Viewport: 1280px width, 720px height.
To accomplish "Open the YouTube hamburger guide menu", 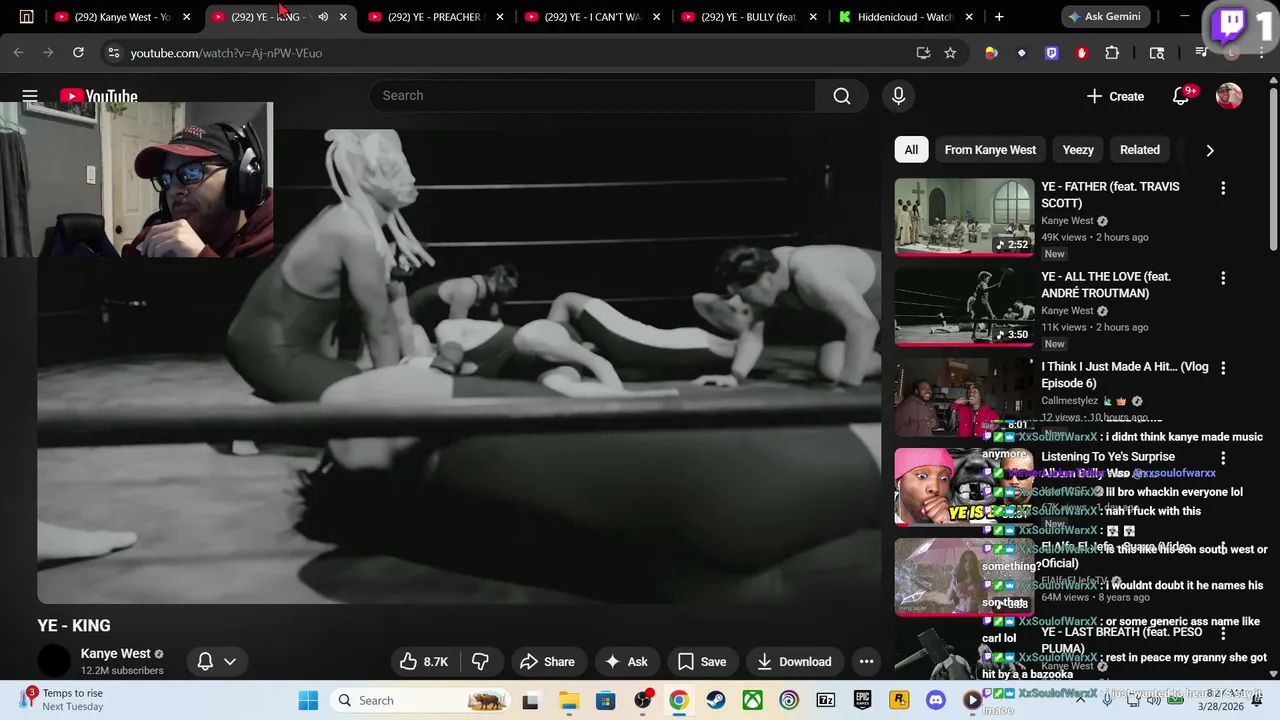I will 30,96.
